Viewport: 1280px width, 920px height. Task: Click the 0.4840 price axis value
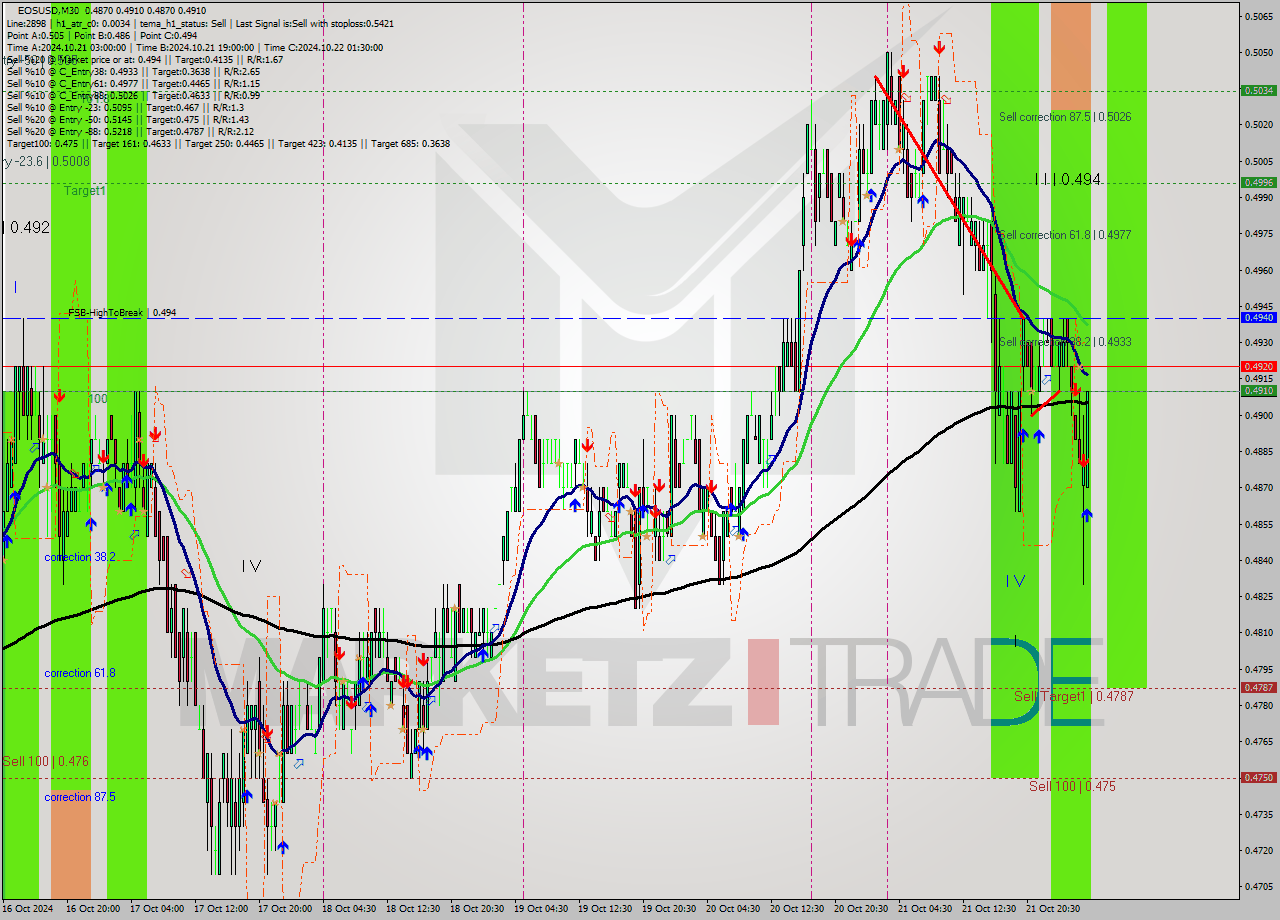coord(1259,560)
